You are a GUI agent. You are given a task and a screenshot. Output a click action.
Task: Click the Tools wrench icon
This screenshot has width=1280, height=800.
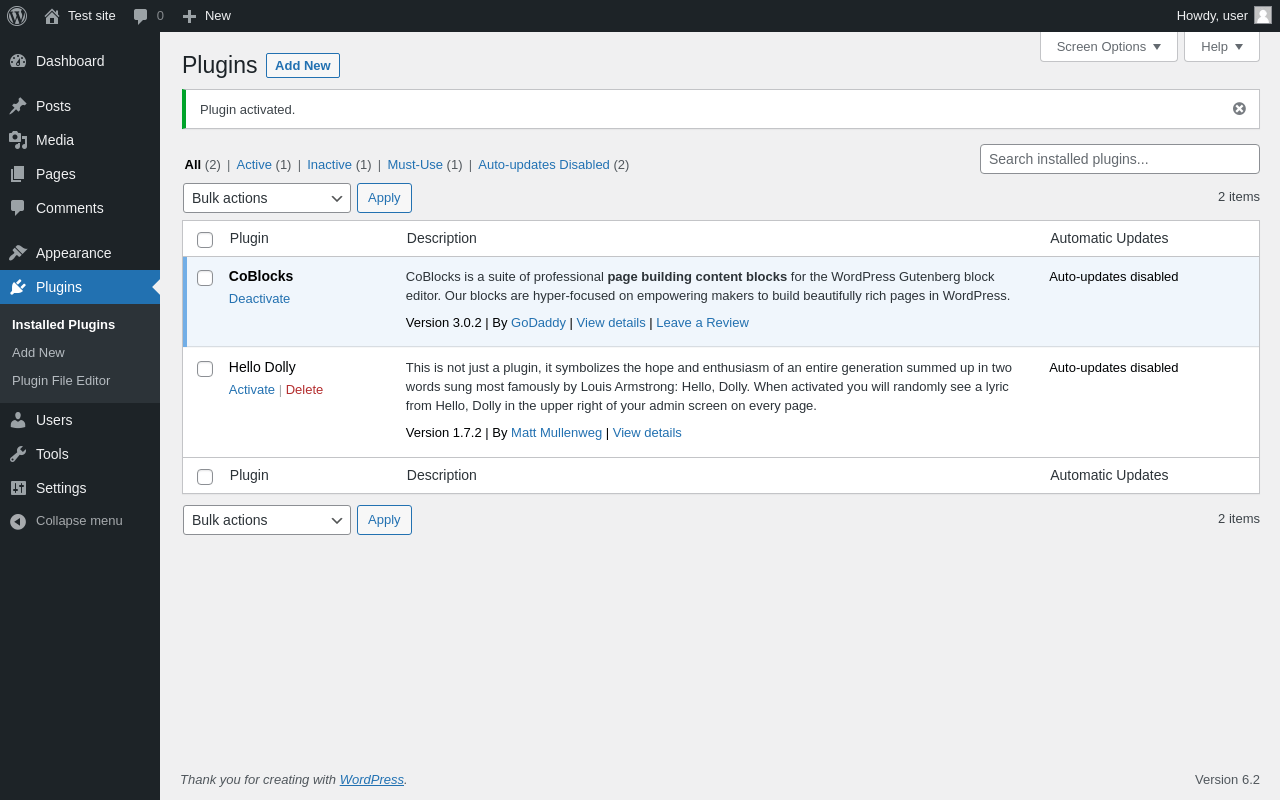pos(18,454)
